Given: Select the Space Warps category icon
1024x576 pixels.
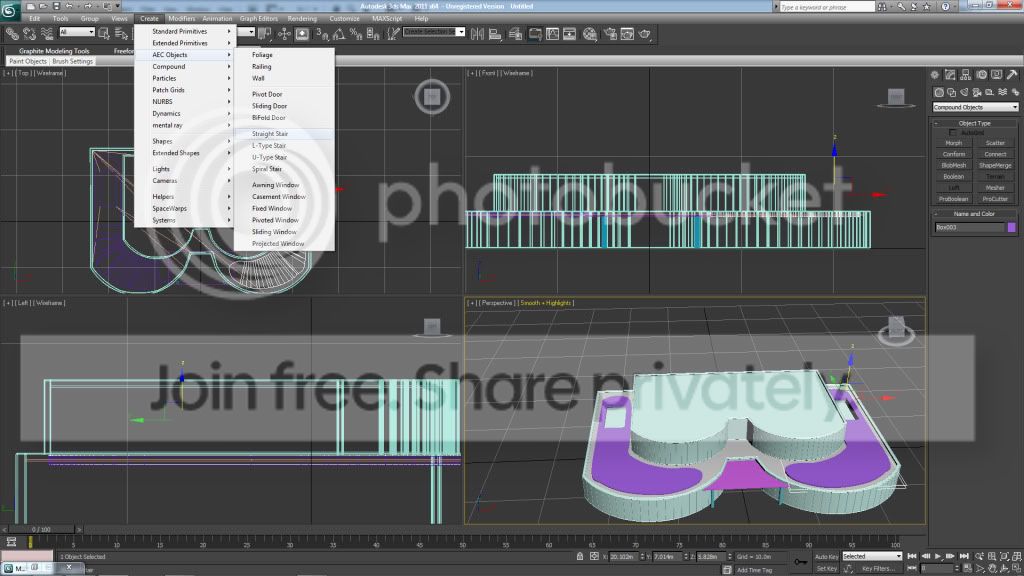Looking at the screenshot, I should 1002,93.
